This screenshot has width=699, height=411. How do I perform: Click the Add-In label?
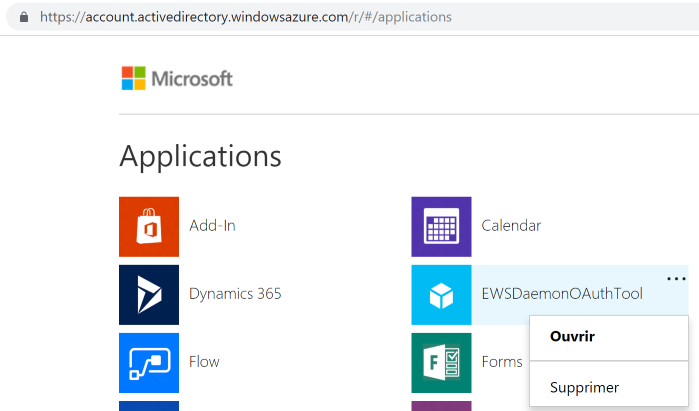pyautogui.click(x=212, y=226)
